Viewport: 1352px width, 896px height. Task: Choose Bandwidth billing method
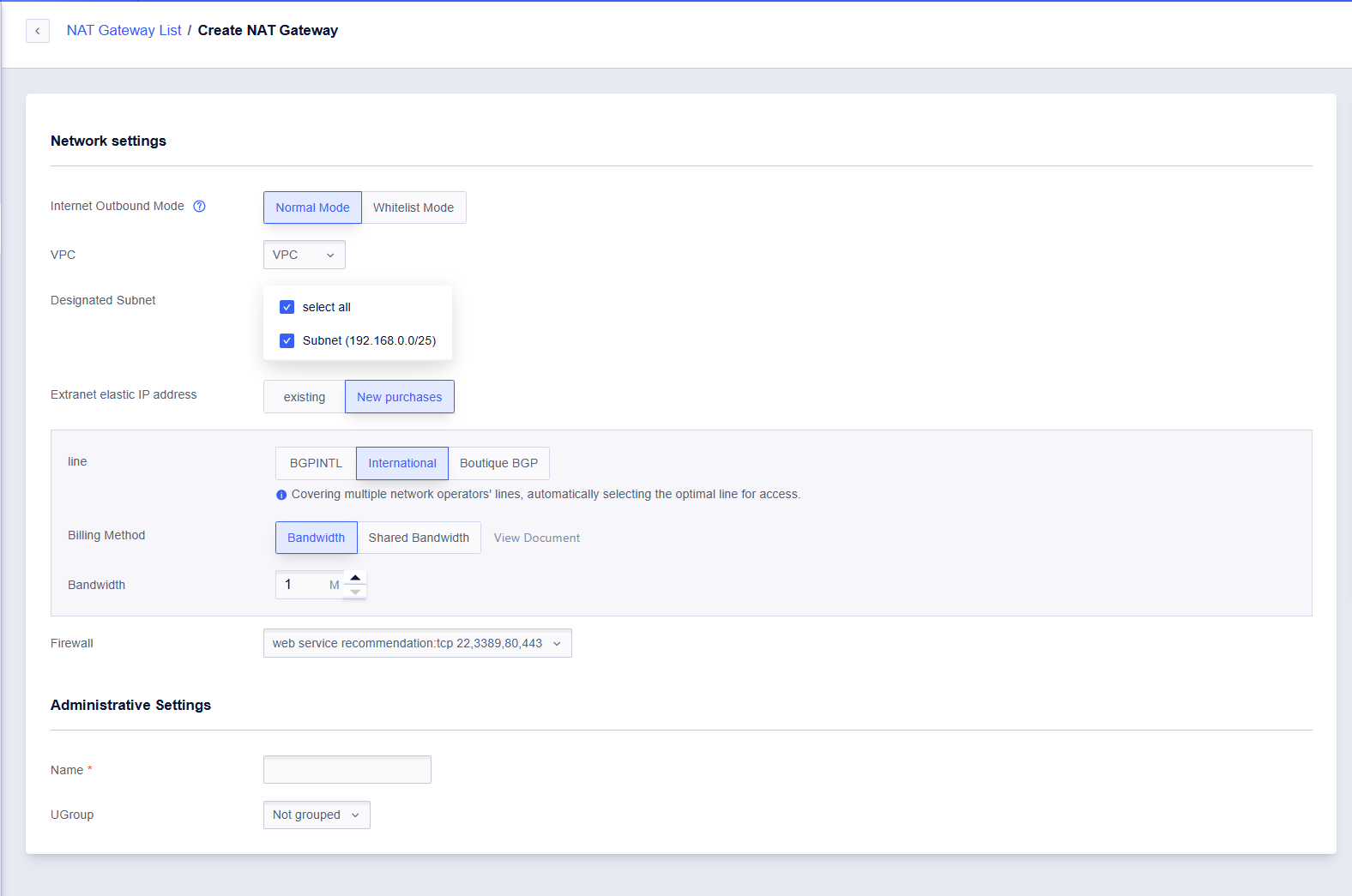click(317, 538)
